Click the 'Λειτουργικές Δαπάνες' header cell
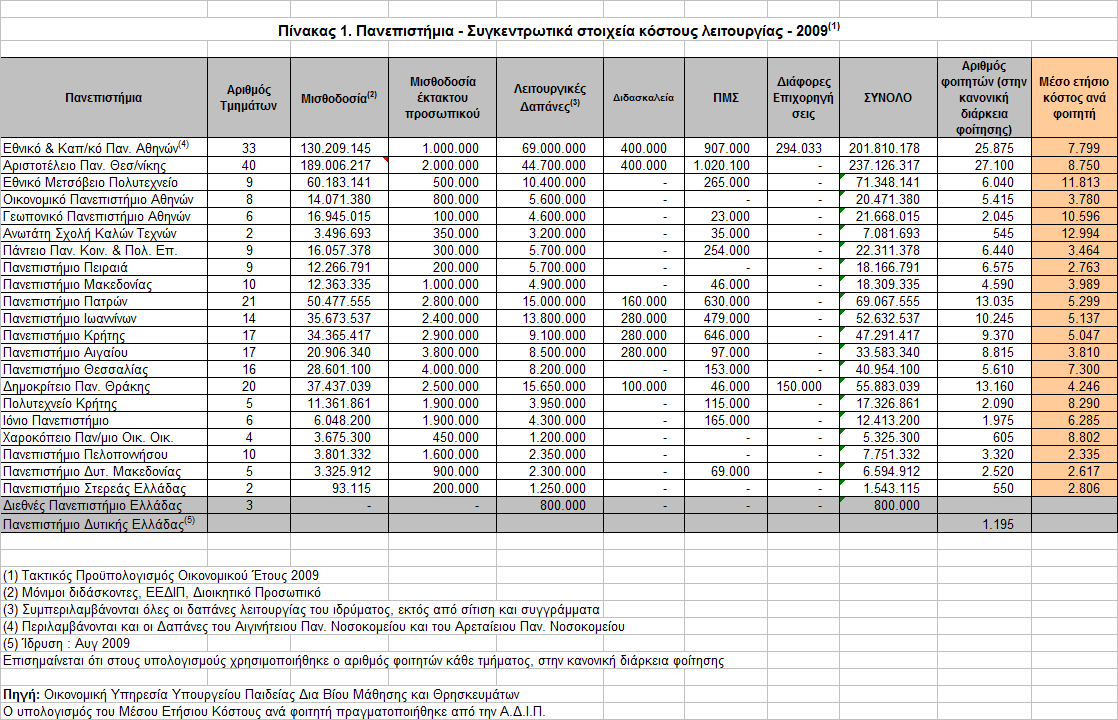 pyautogui.click(x=550, y=98)
